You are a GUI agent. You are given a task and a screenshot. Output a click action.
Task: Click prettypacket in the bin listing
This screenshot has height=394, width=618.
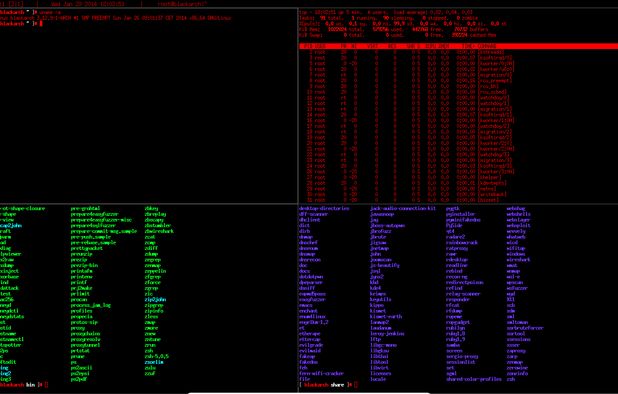[x=87, y=248]
